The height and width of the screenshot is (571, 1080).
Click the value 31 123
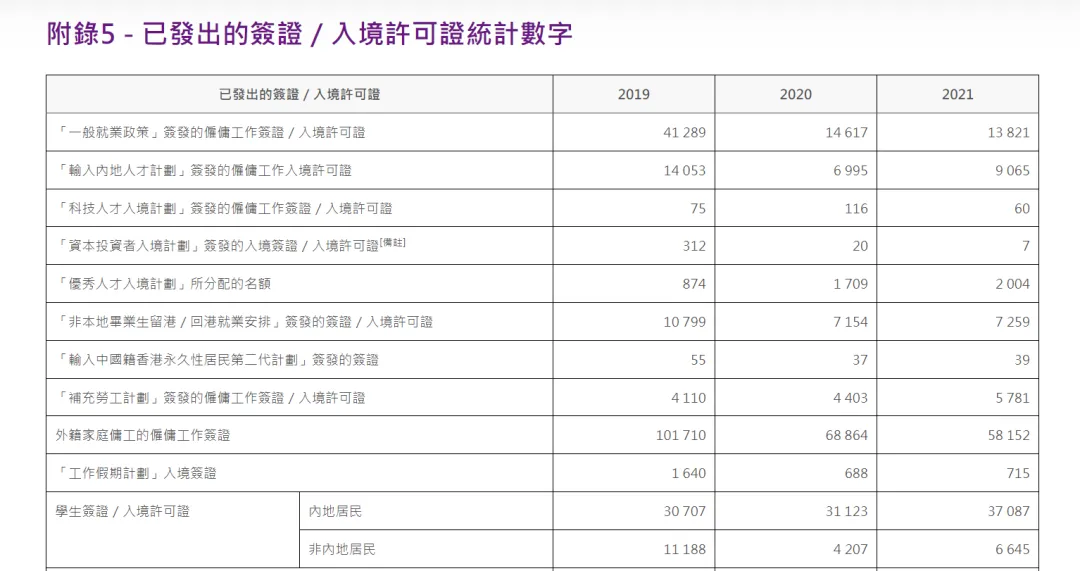847,511
